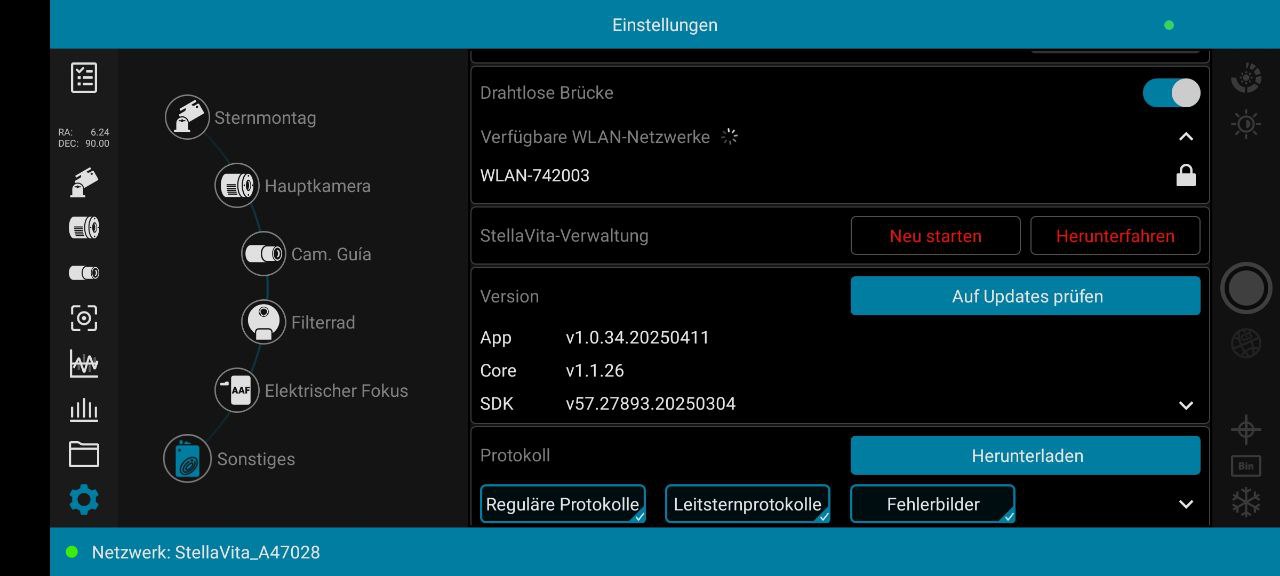Open the Cam. Guía settings label

pyautogui.click(x=331, y=254)
